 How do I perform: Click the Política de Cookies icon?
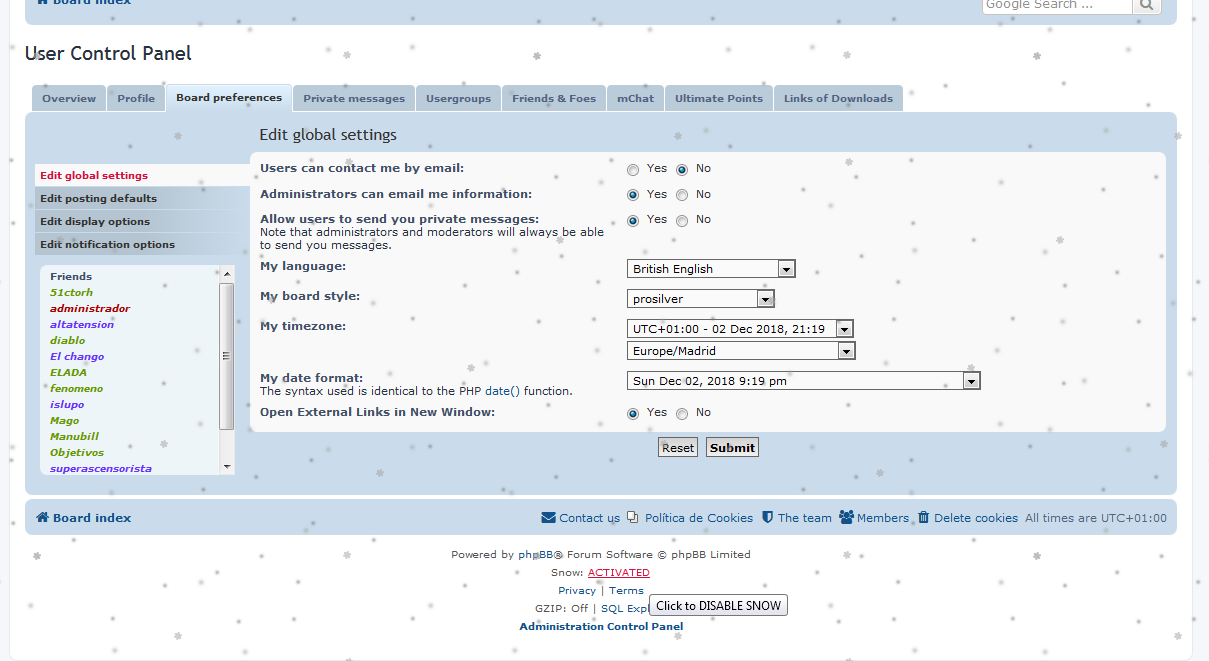tap(633, 518)
